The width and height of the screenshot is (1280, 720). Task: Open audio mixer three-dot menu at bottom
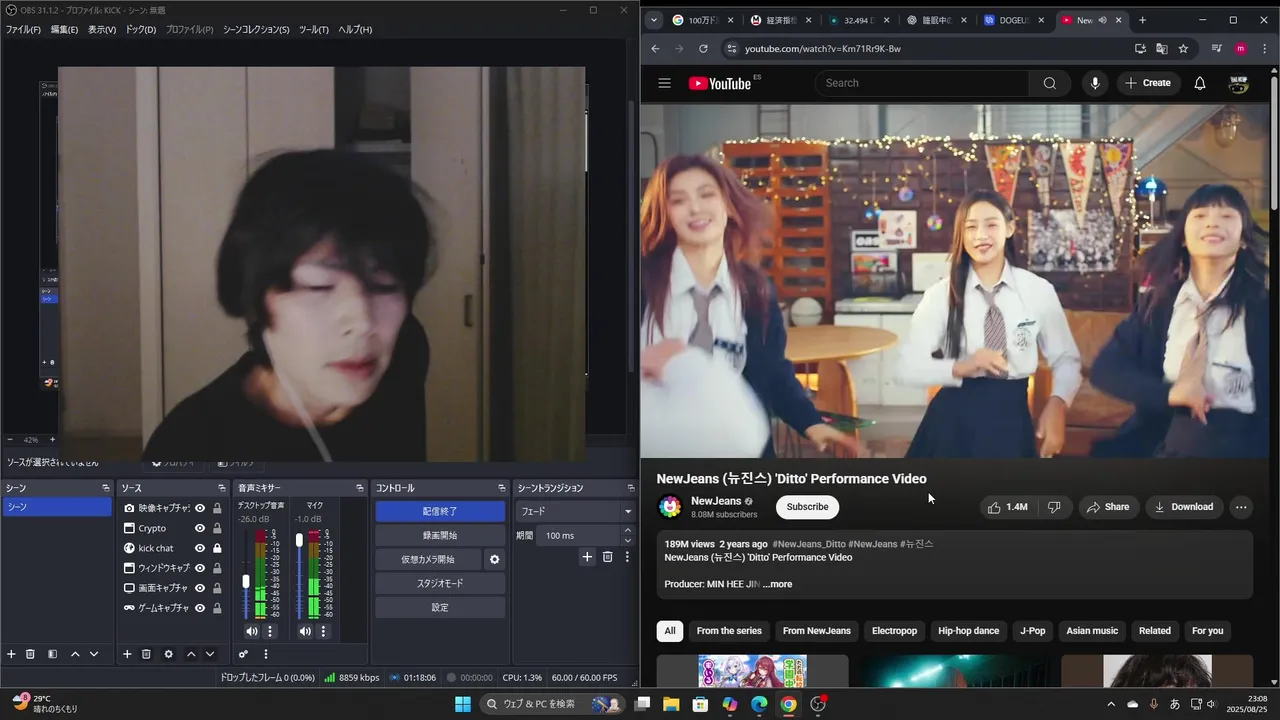pos(265,654)
